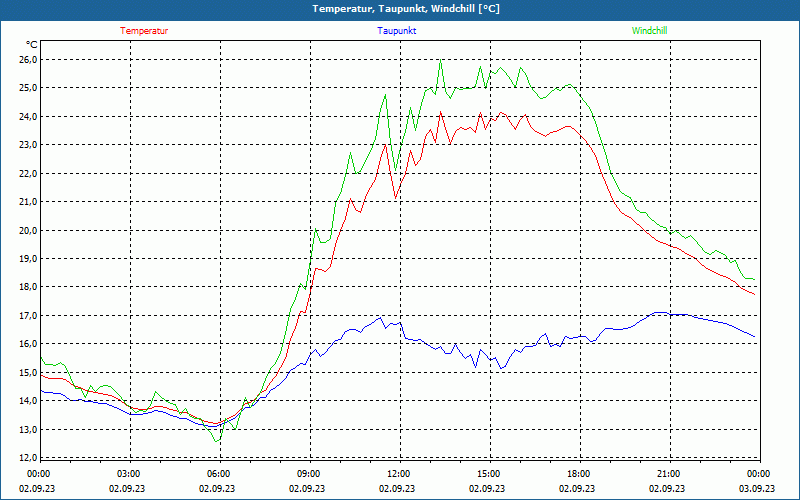Click the green Windchill legend label
800x500 pixels.
tap(649, 31)
